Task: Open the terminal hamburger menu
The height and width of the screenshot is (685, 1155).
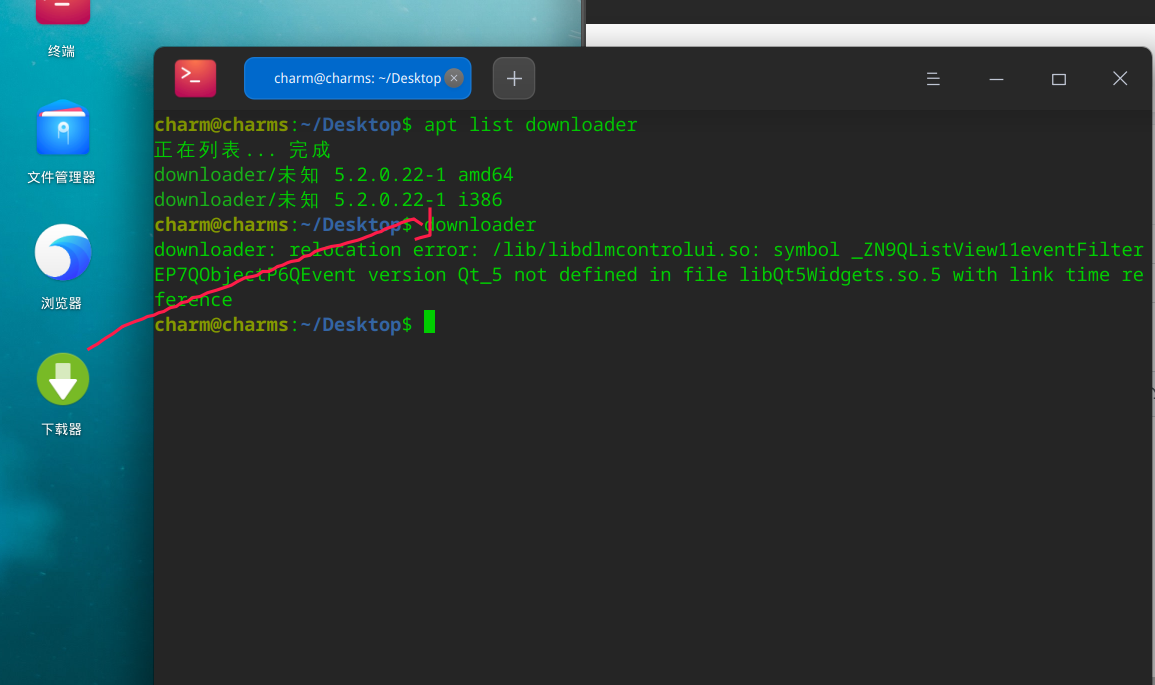Action: click(933, 79)
